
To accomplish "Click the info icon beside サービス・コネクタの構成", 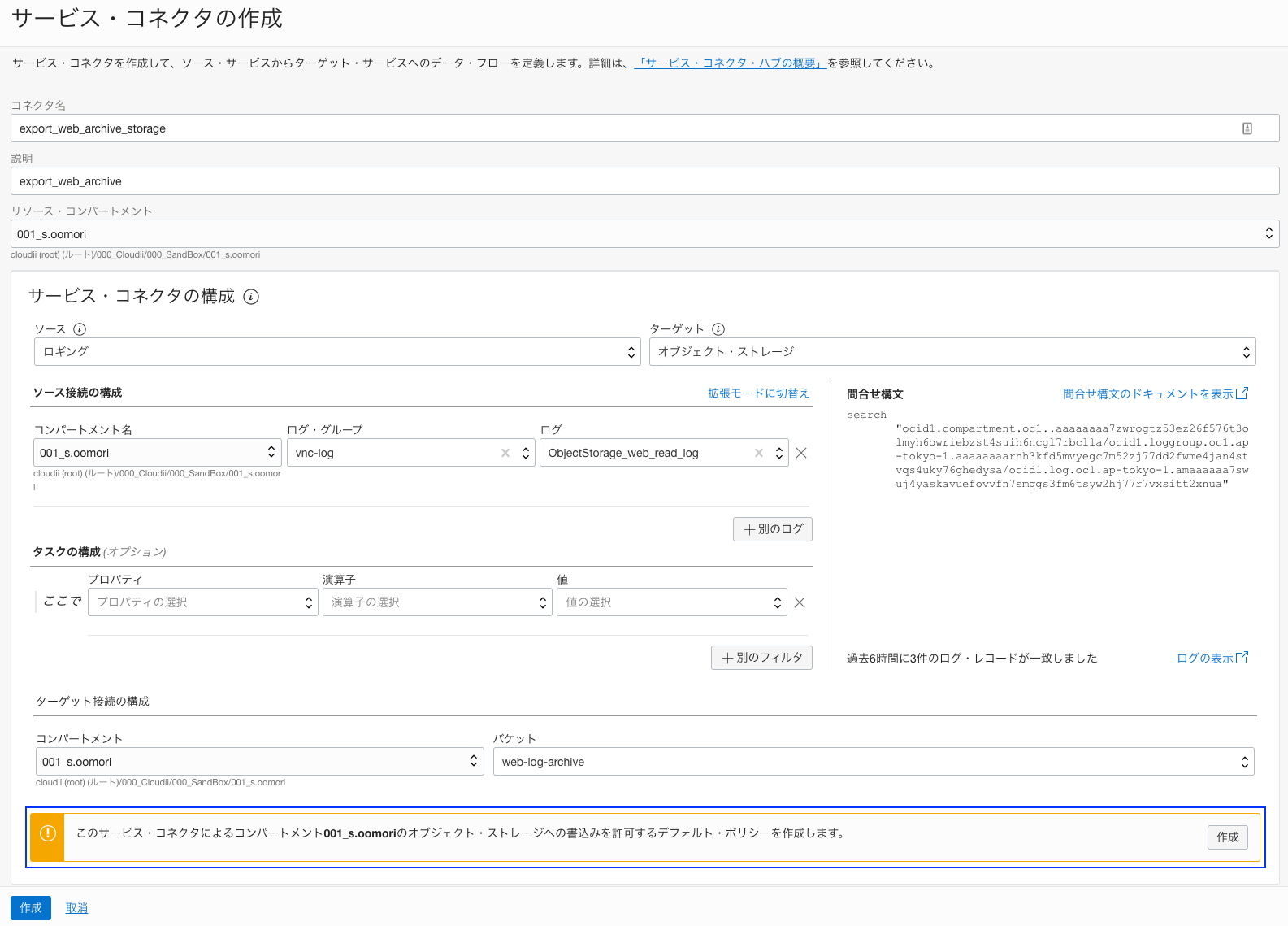I will (x=251, y=297).
